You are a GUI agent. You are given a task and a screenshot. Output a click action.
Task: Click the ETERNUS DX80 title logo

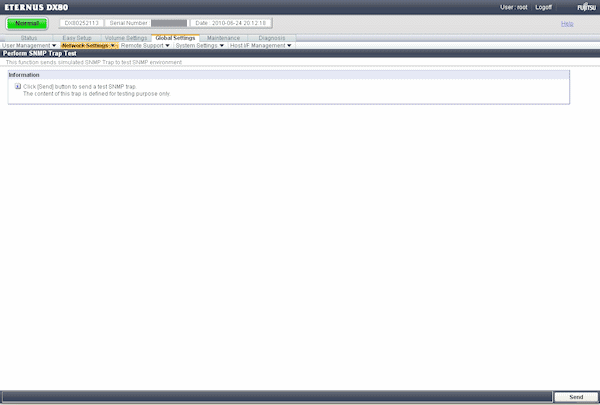click(36, 7)
